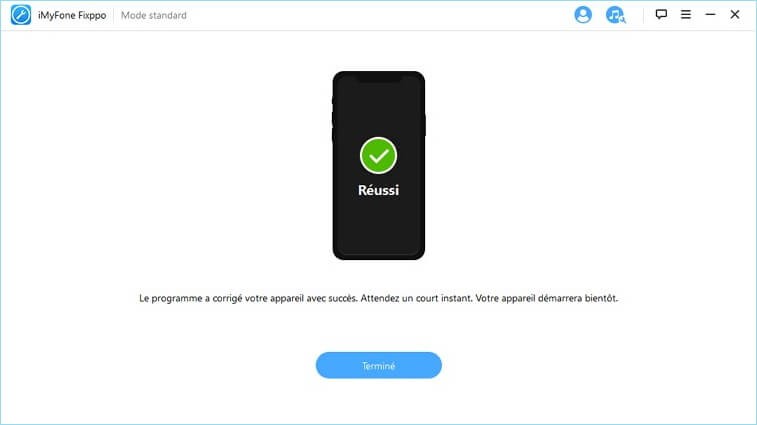
Task: Click empty title bar area beside Mode standard
Action: pos(377,15)
